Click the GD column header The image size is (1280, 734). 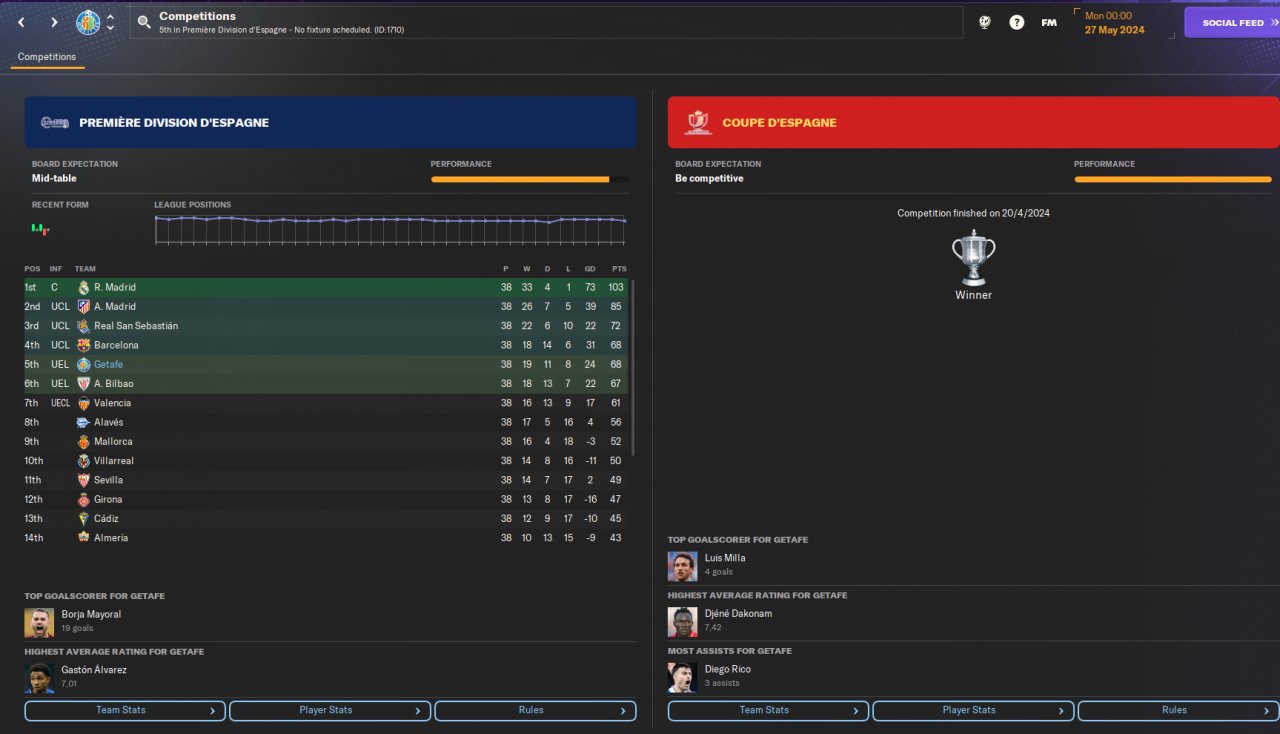tap(590, 269)
